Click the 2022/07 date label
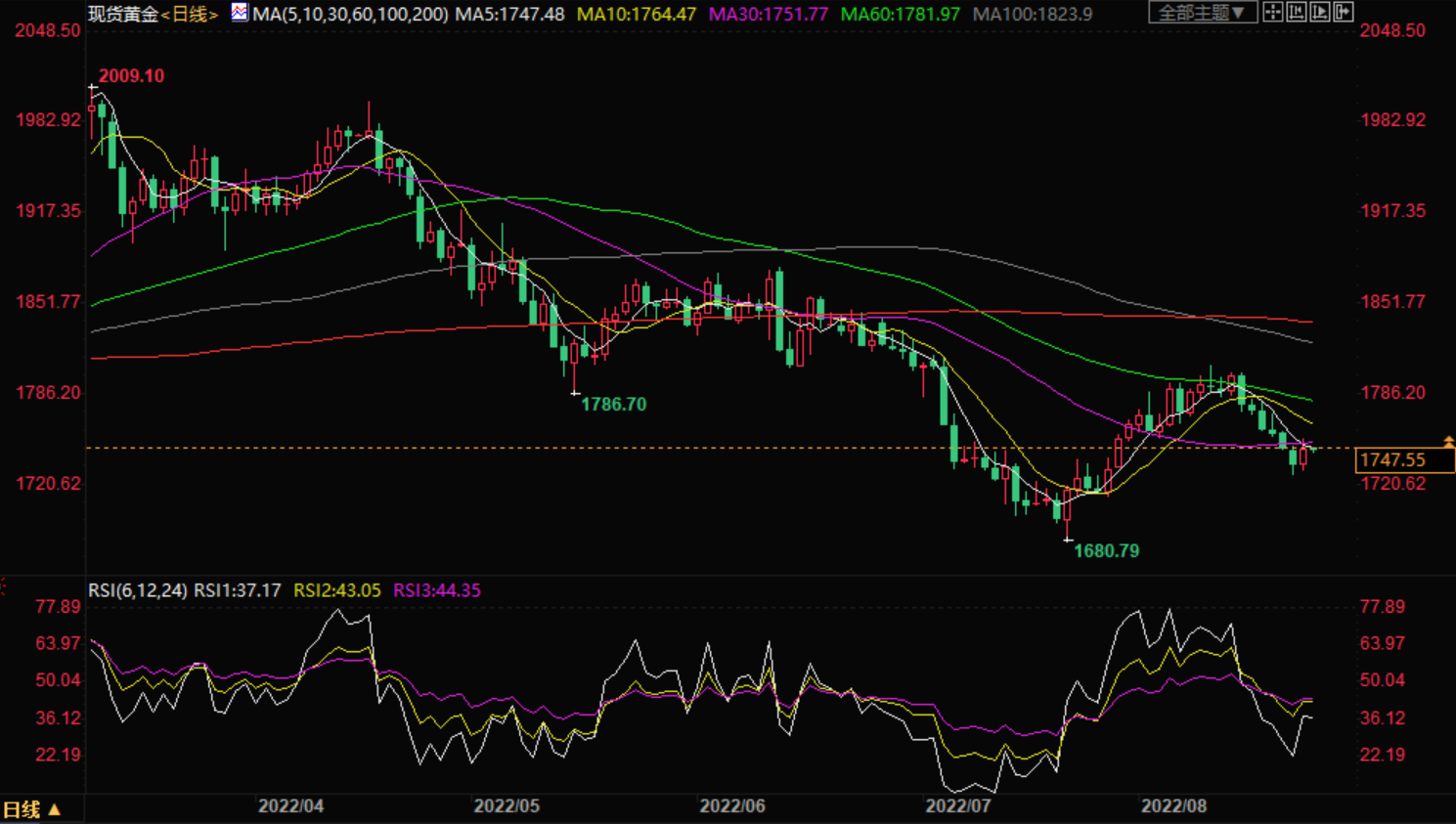The width and height of the screenshot is (1456, 824). [958, 806]
